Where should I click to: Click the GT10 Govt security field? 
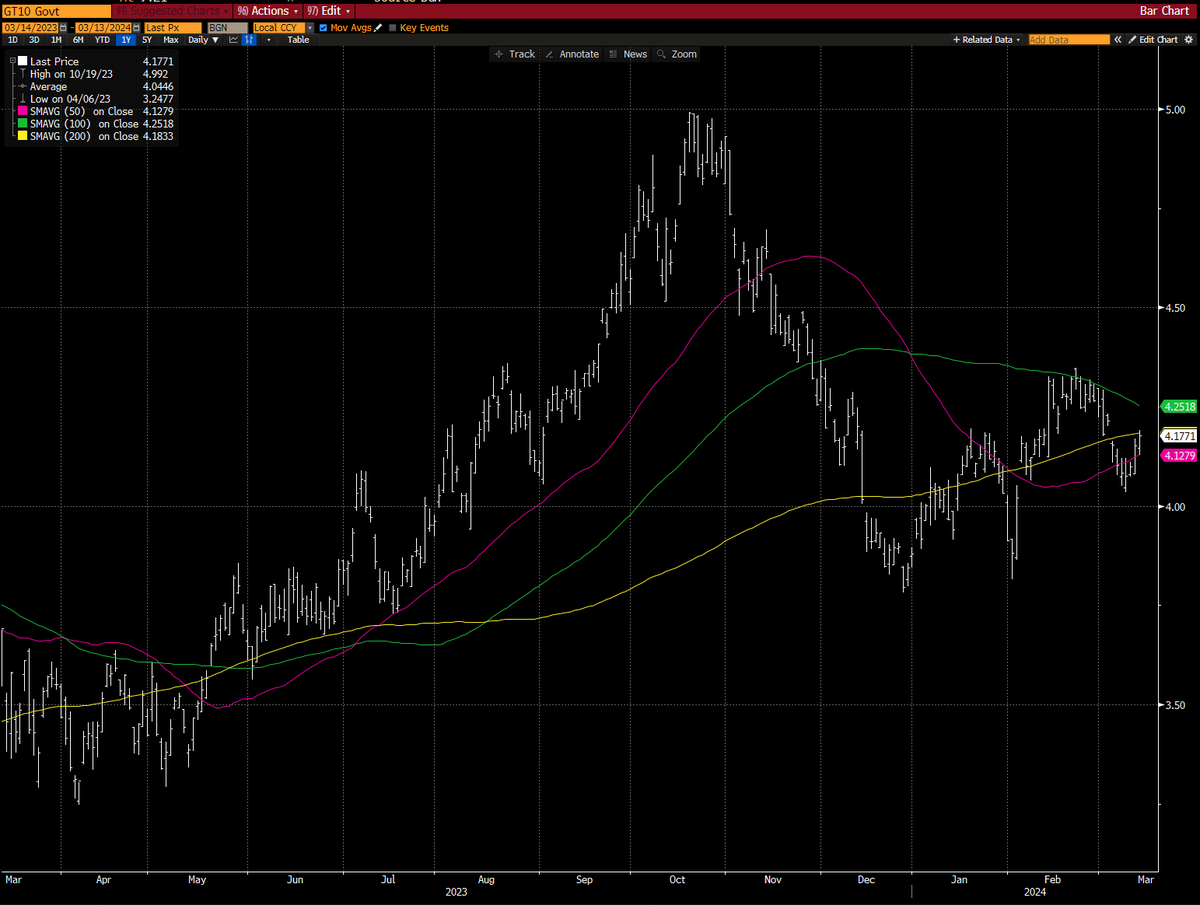[56, 10]
